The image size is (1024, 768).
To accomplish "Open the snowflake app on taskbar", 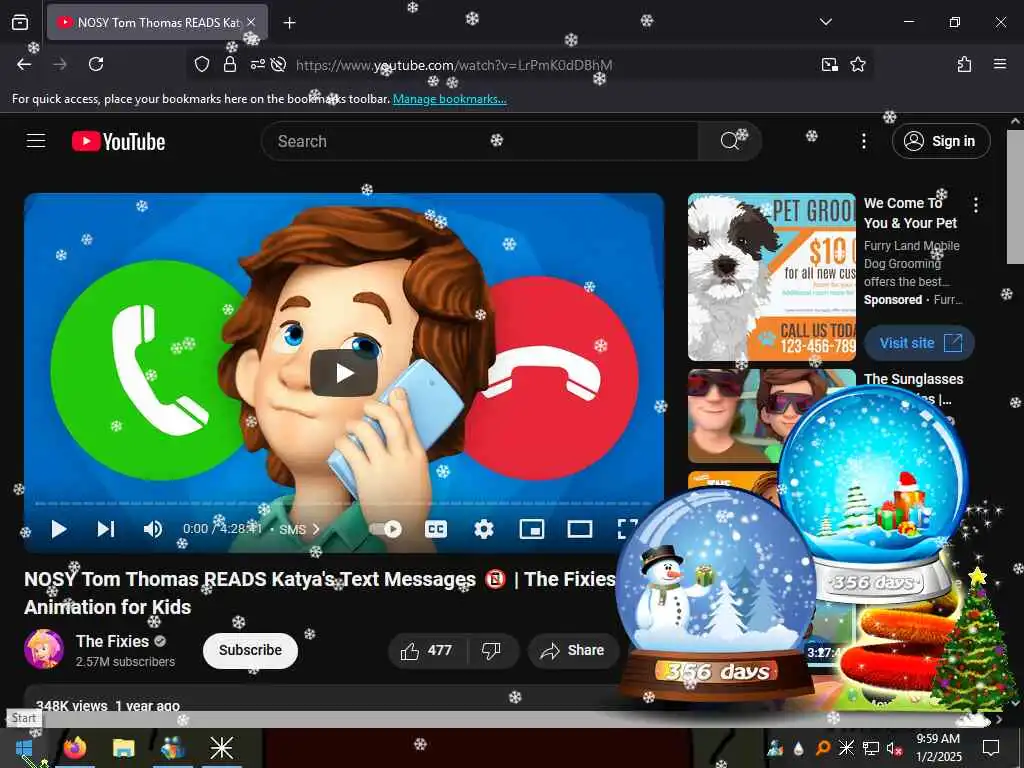I will [221, 748].
